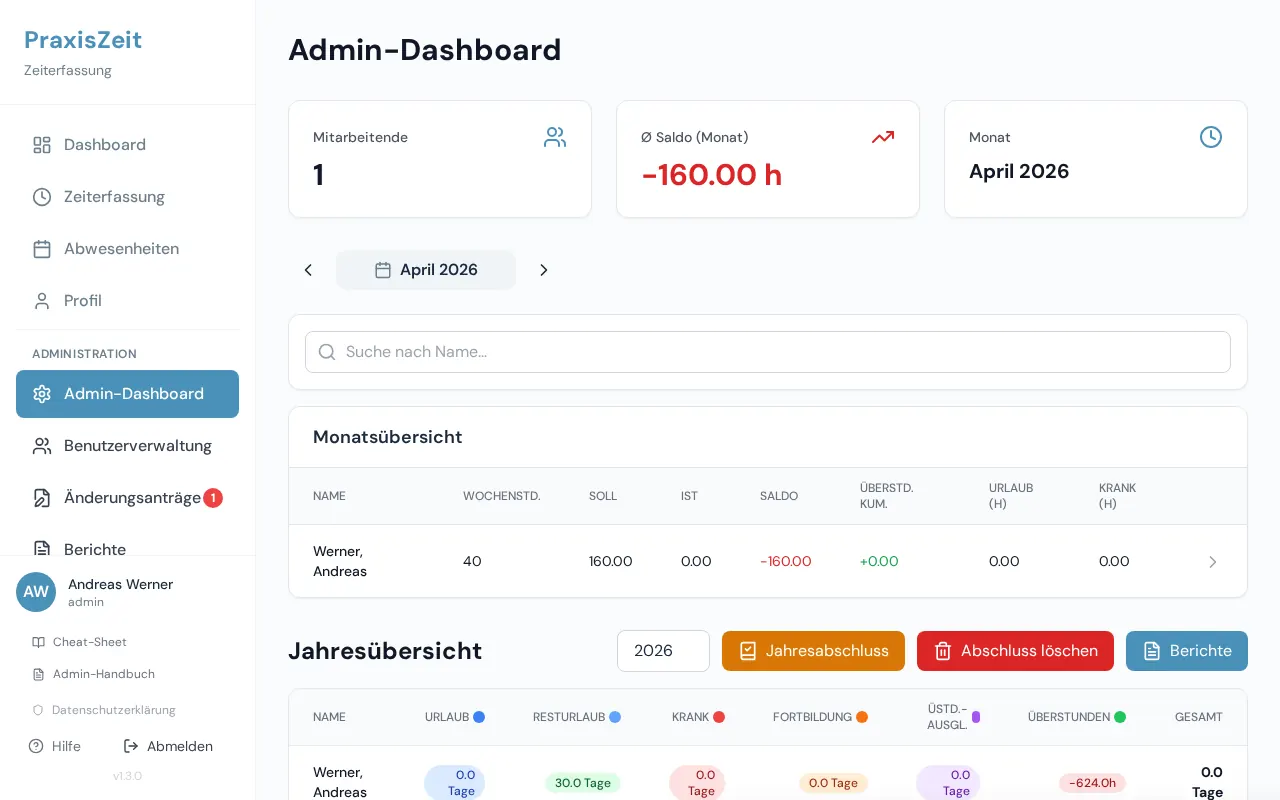Open the Dashboard sidebar item
Screen dimensions: 1280x800
pos(127,145)
